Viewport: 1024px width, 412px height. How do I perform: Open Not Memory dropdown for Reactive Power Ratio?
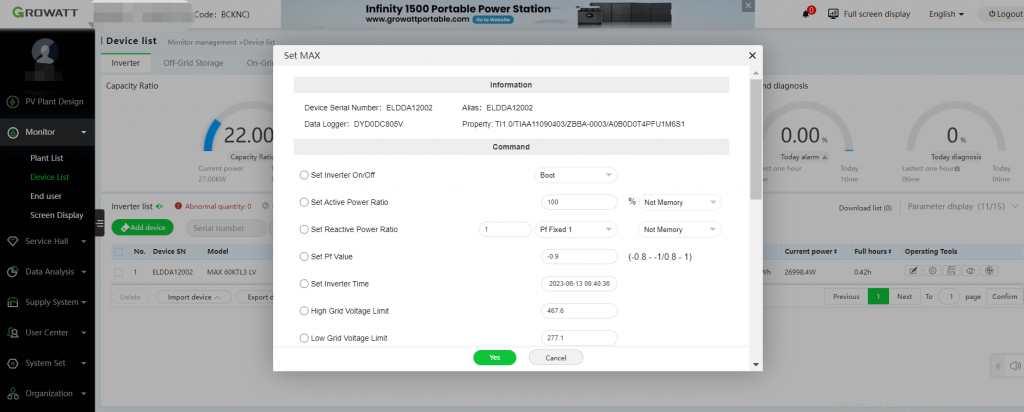680,229
